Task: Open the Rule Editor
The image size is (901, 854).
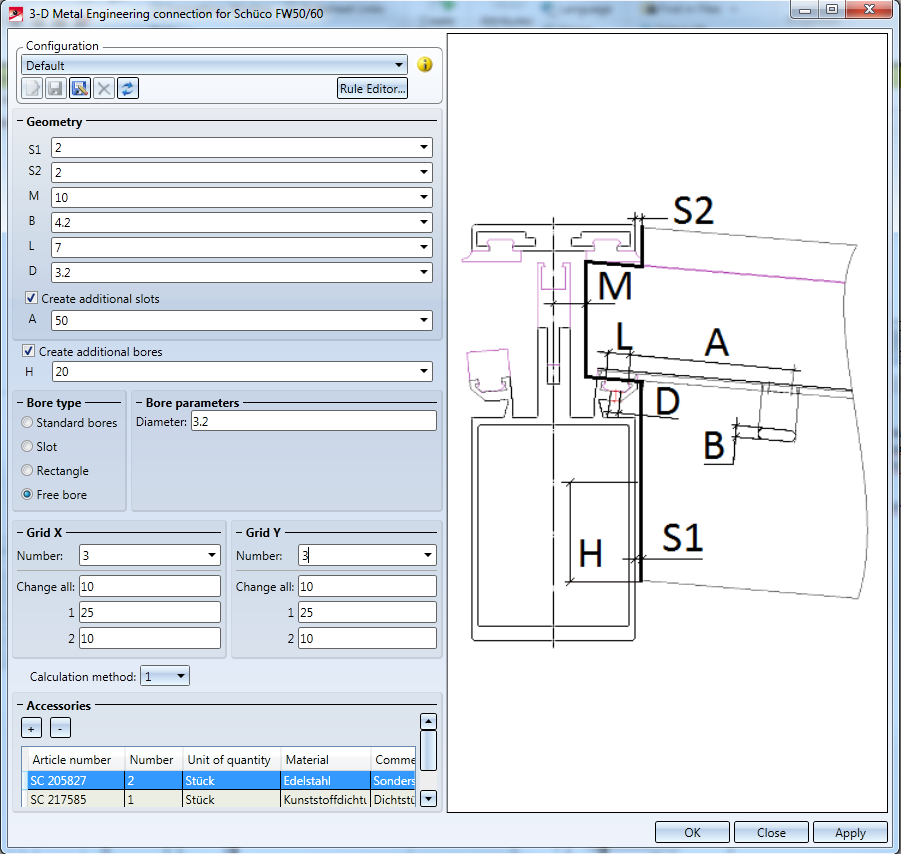Action: pyautogui.click(x=372, y=89)
